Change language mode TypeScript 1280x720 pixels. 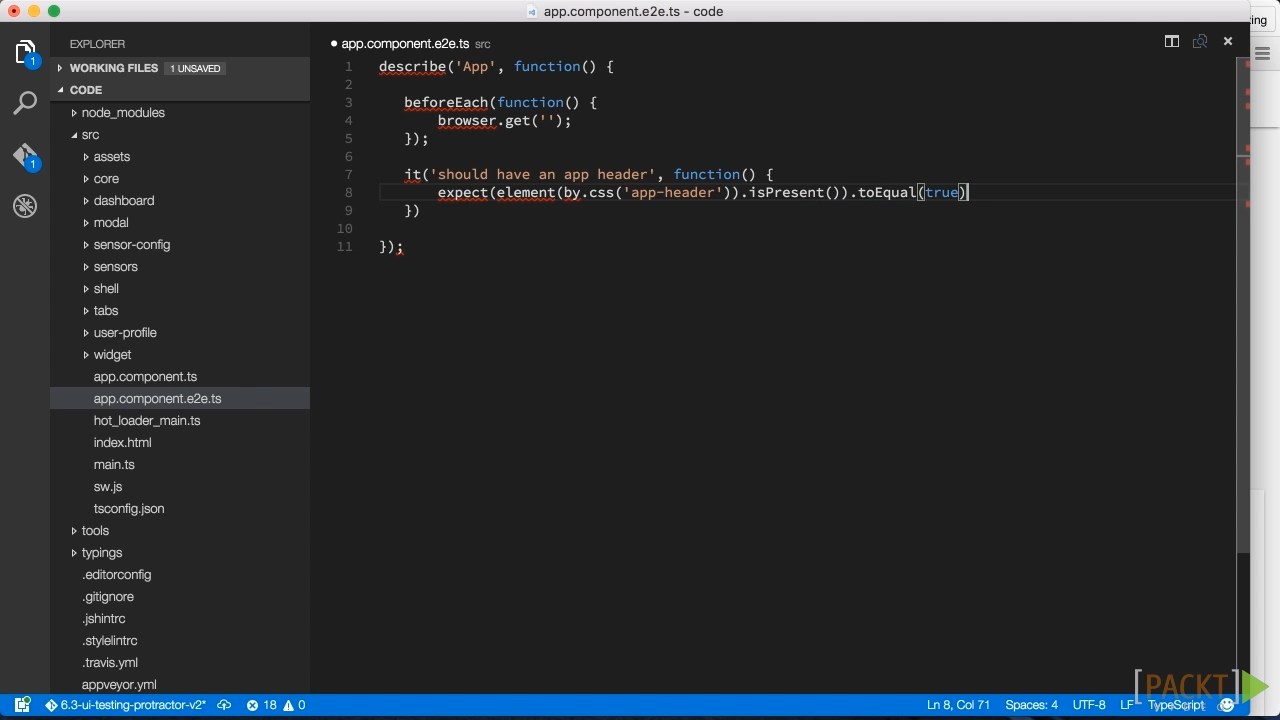(1176, 705)
